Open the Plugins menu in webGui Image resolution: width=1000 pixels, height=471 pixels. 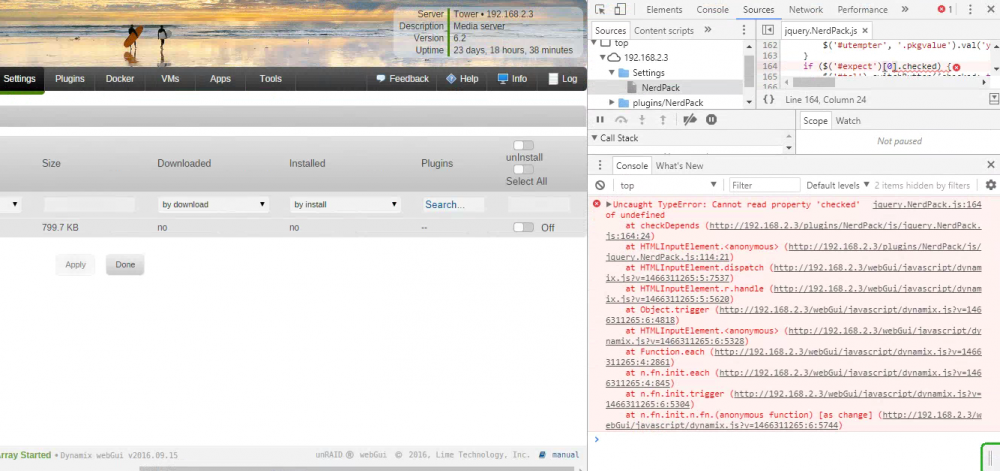[70, 79]
